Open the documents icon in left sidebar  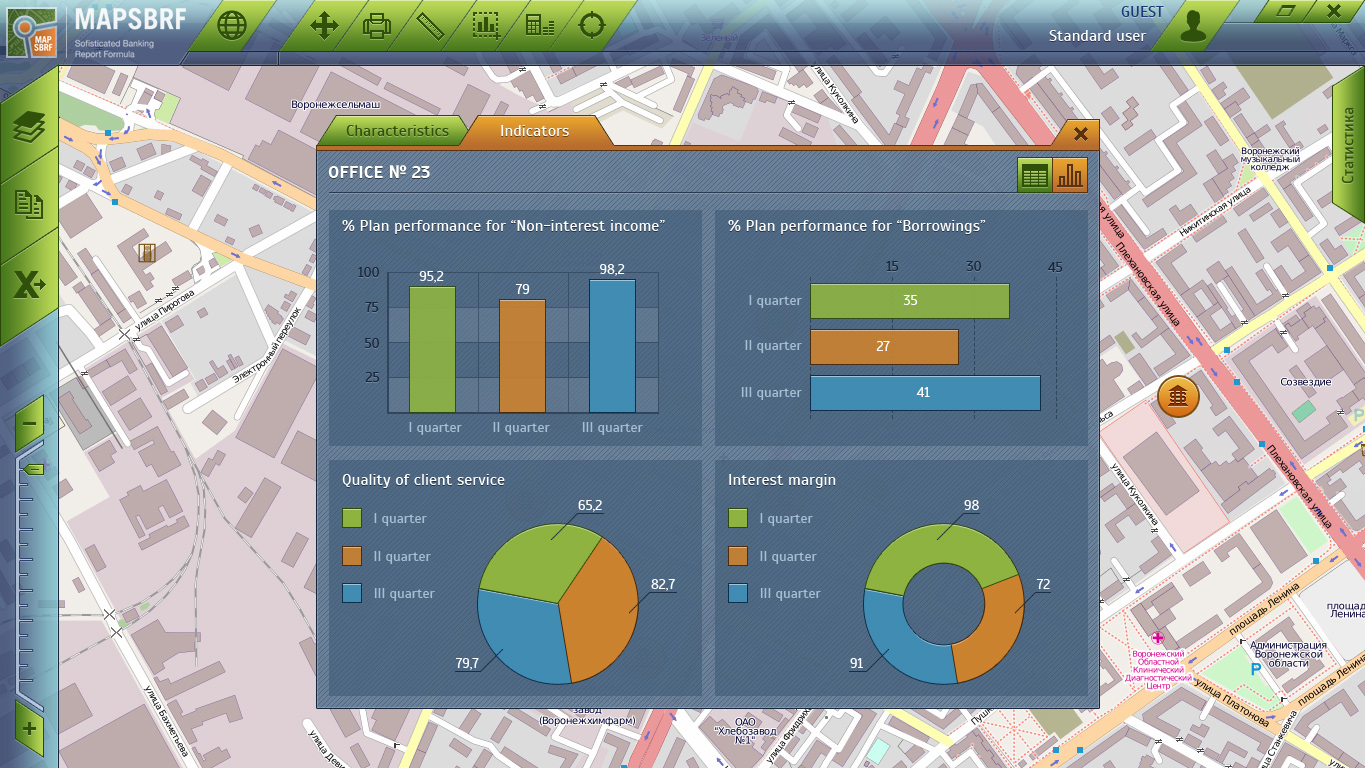[29, 205]
